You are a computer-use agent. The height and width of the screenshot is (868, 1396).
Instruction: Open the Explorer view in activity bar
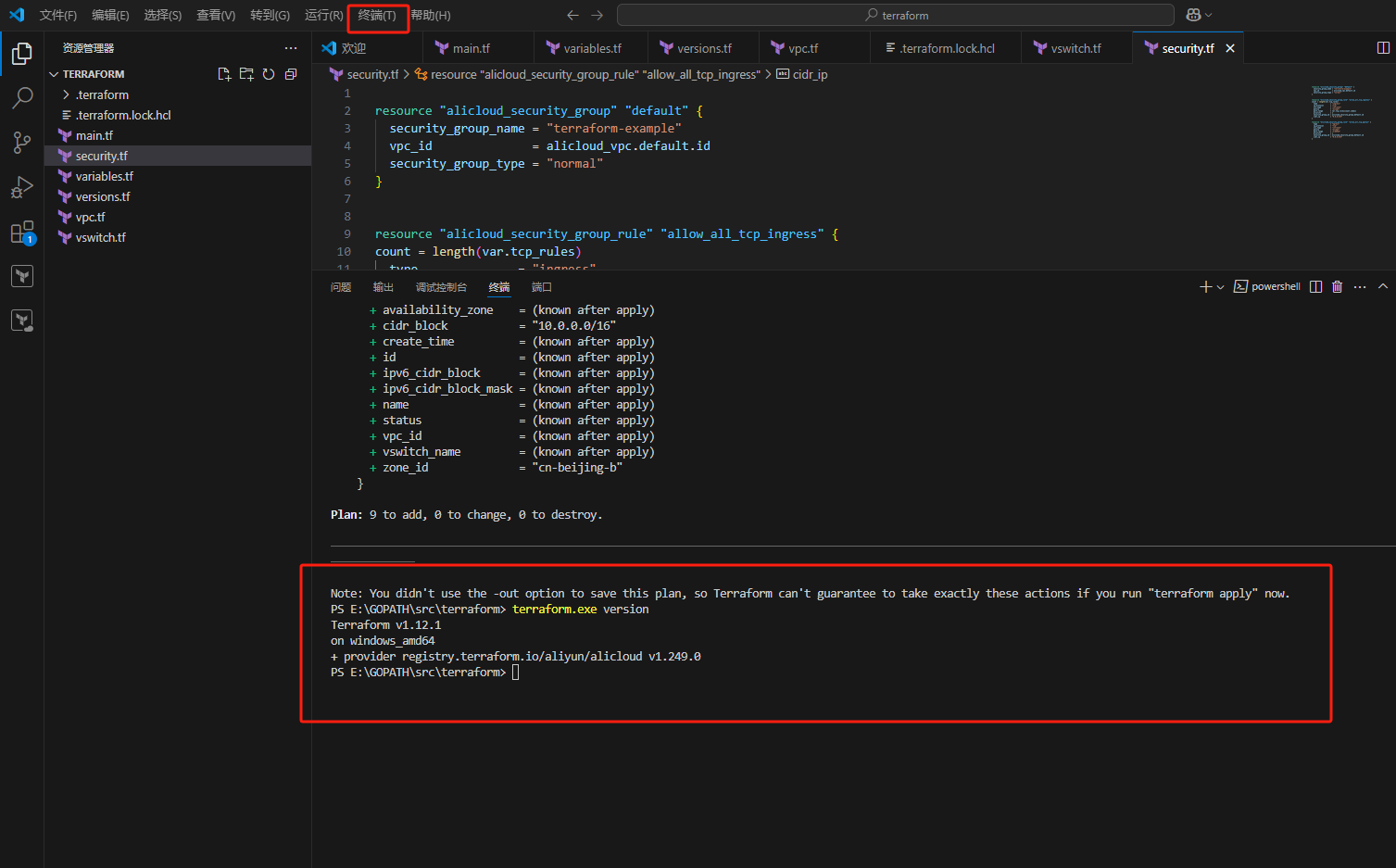click(22, 55)
